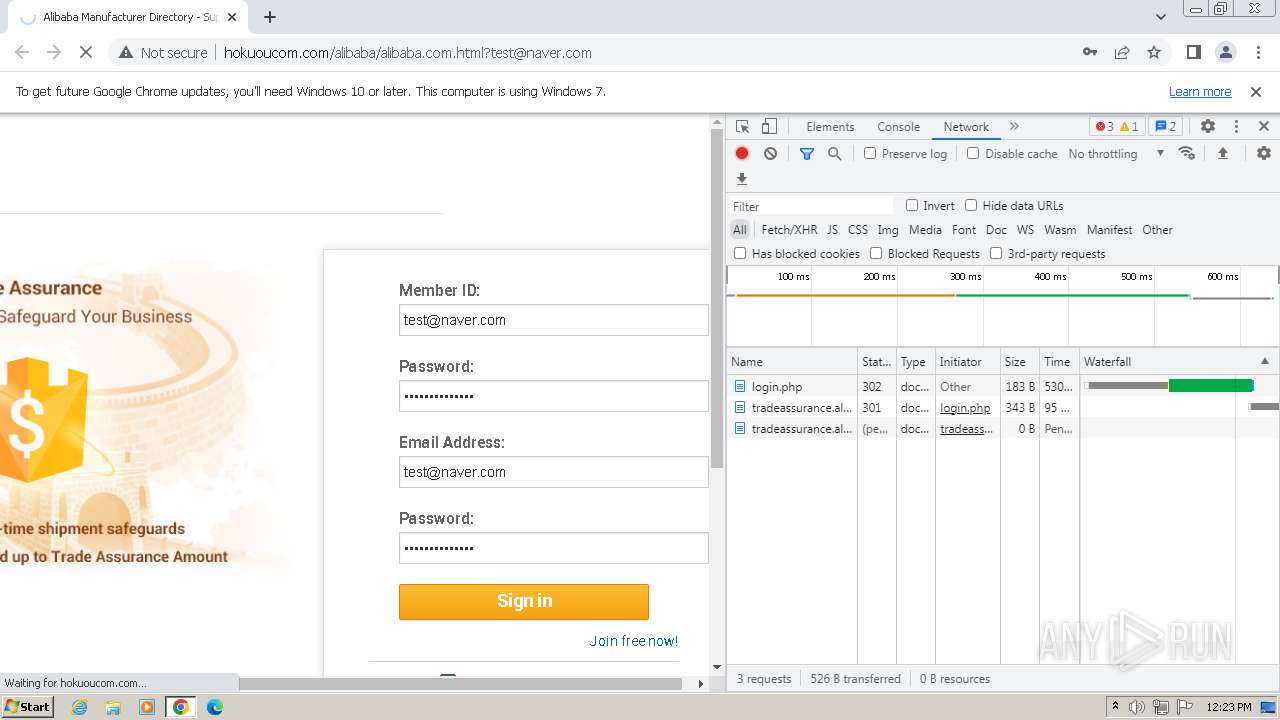1280x720 pixels.
Task: Click the Not secure site indicator
Action: coord(163,53)
